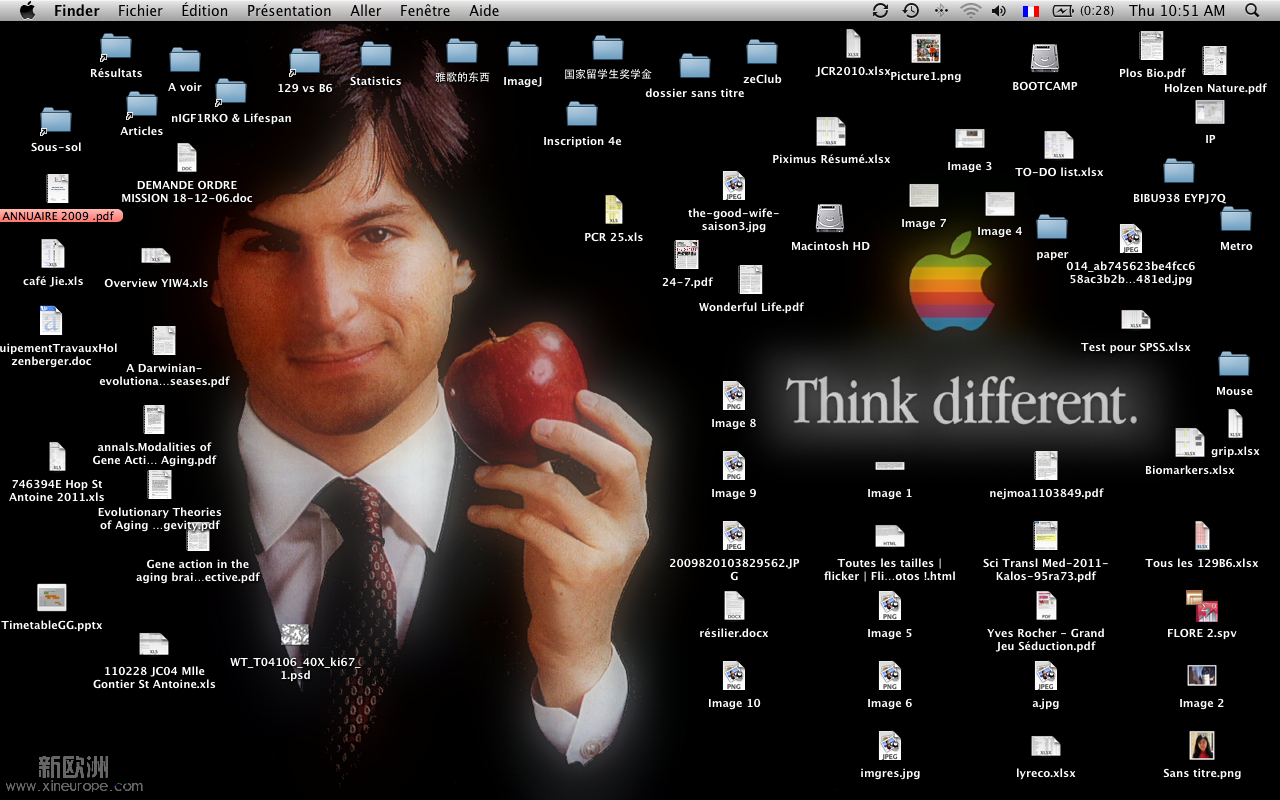
Task: Select the FLORE 2.spv file
Action: click(x=1202, y=606)
